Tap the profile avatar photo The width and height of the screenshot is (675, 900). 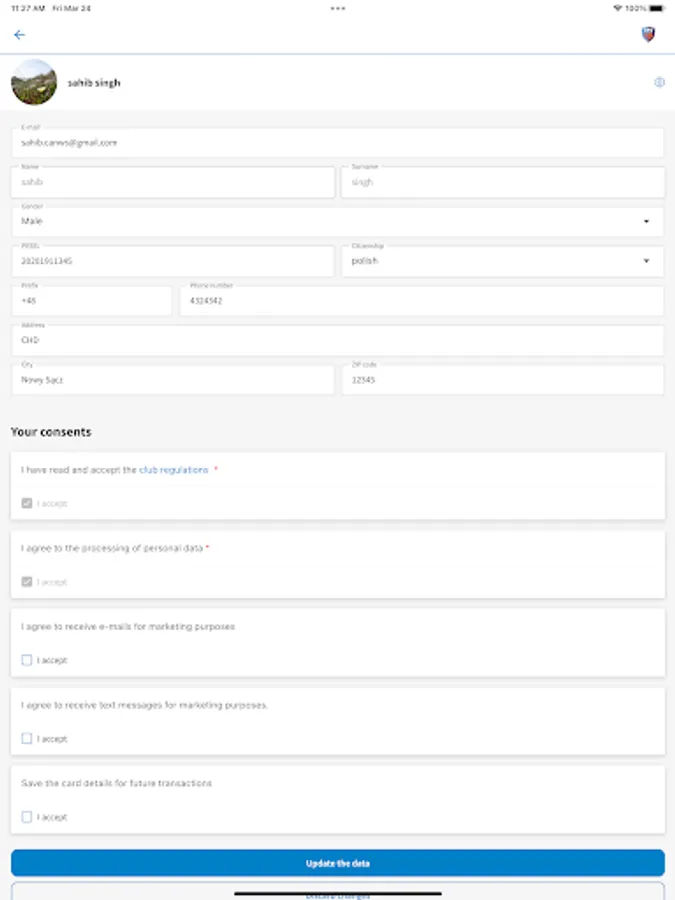(x=34, y=82)
